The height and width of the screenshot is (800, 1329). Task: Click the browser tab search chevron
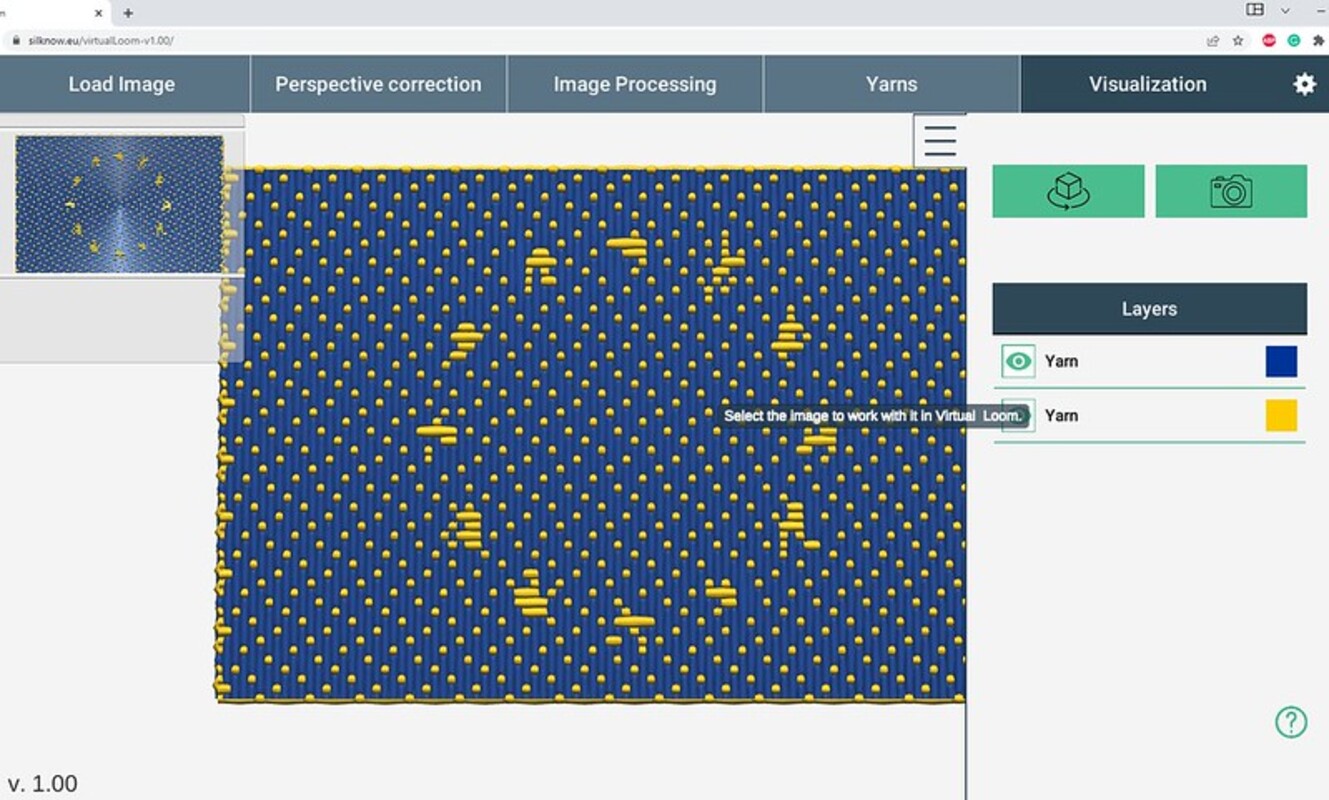[x=1285, y=10]
